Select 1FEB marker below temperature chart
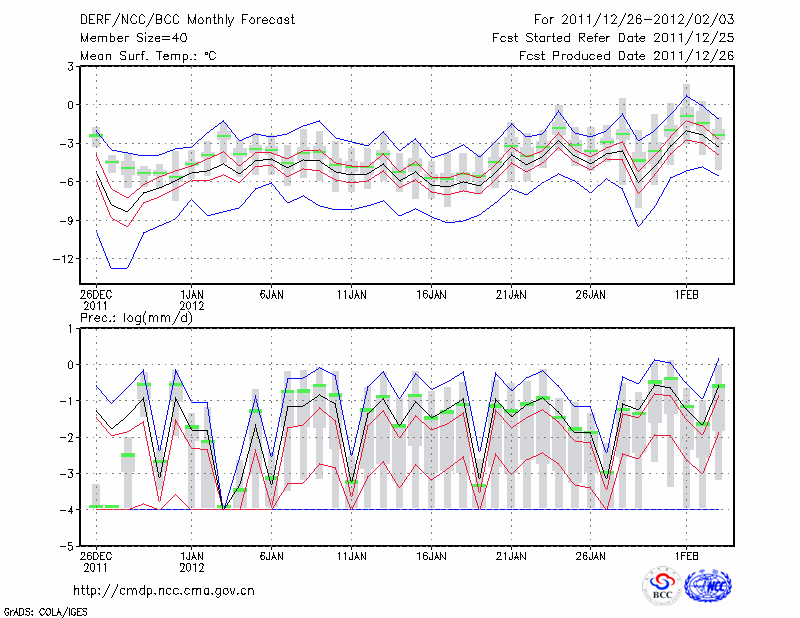The width and height of the screenshot is (800, 618). point(685,294)
